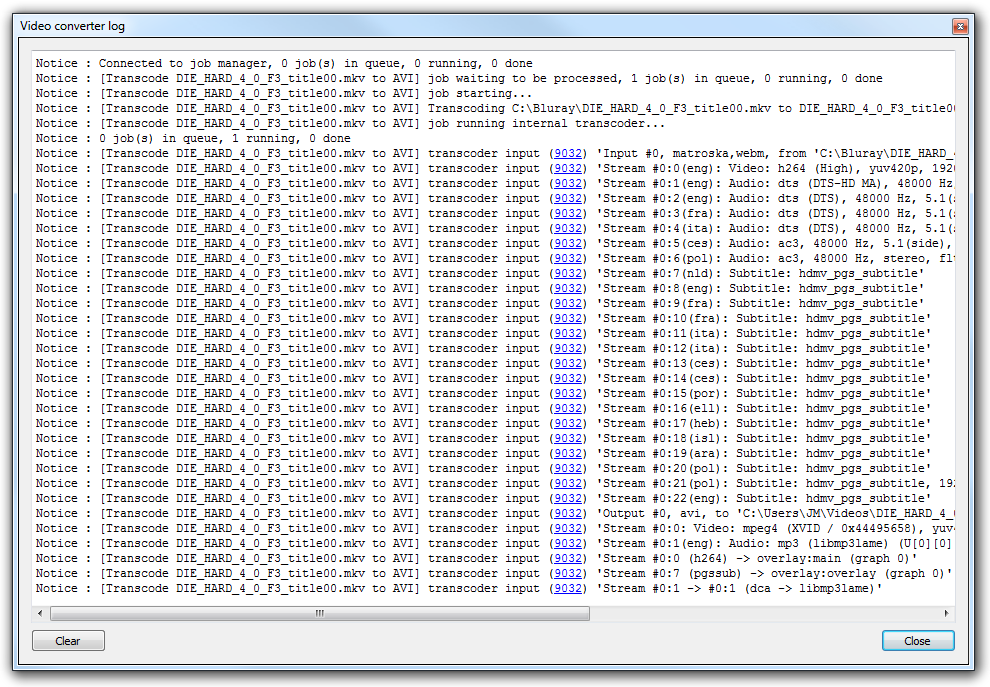The image size is (990, 687).
Task: Click the horizontal scrollbar thumb
Action: pyautogui.click(x=320, y=614)
